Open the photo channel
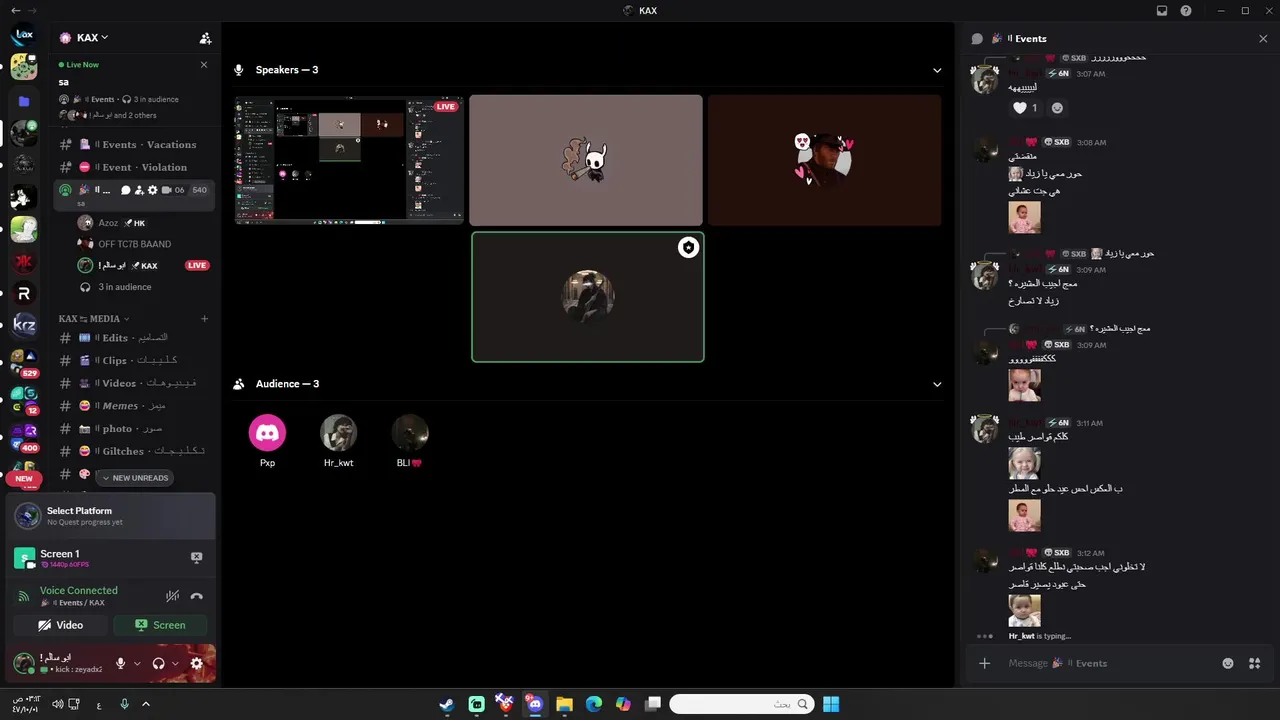1280x720 pixels. point(135,429)
